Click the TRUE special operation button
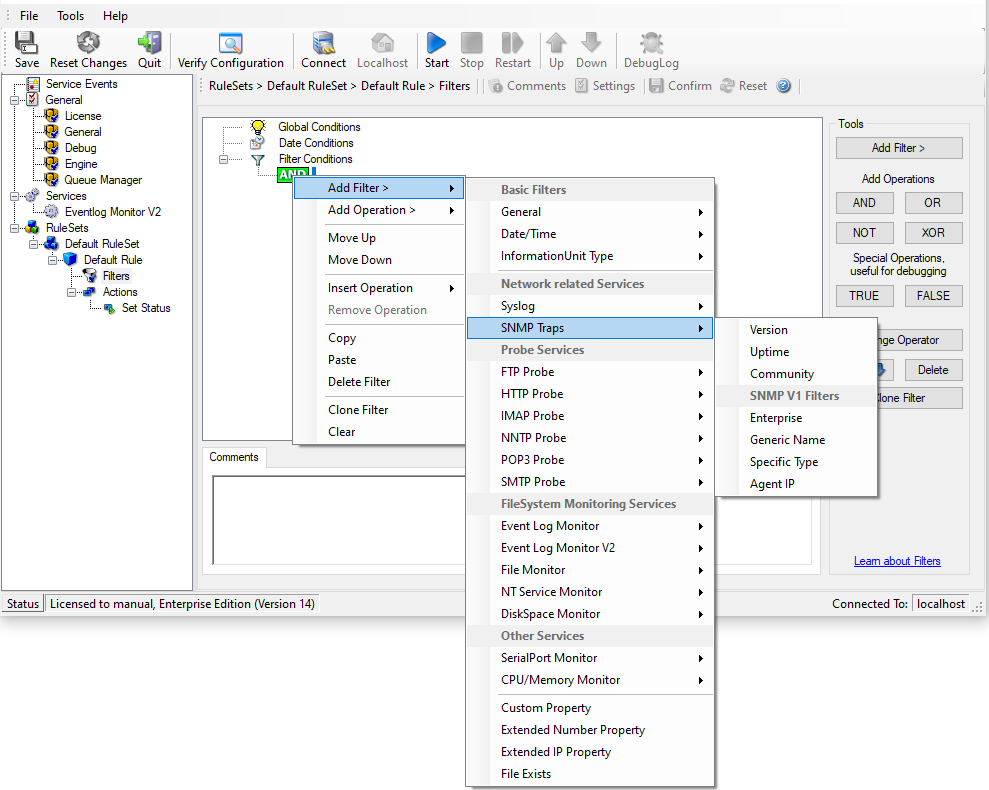 (864, 296)
